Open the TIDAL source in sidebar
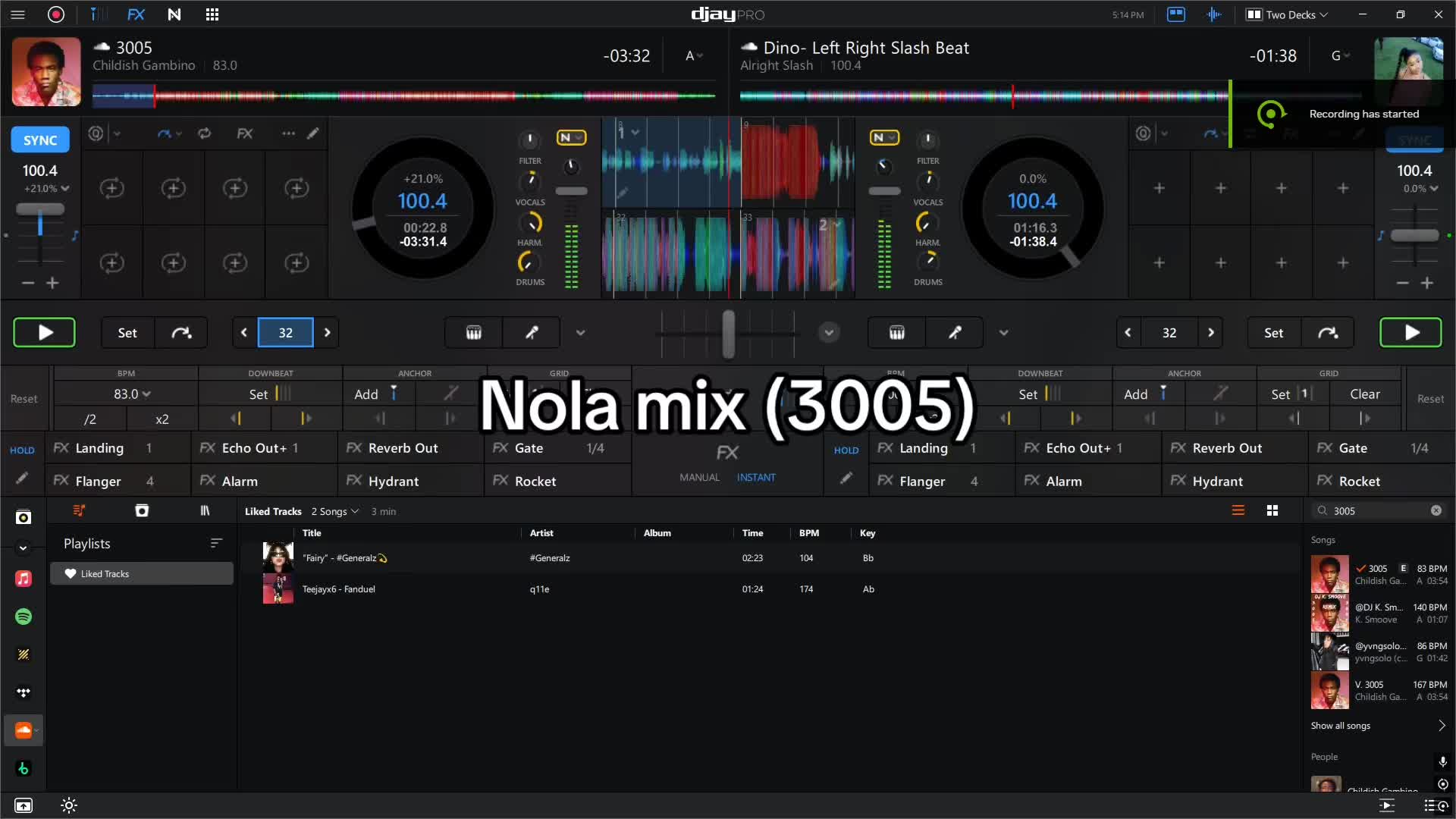 pos(24,692)
